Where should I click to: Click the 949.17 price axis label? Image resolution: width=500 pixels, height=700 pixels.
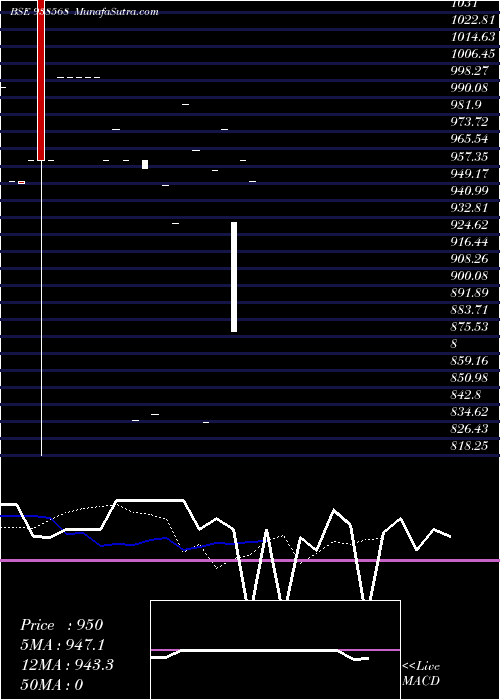click(x=470, y=174)
